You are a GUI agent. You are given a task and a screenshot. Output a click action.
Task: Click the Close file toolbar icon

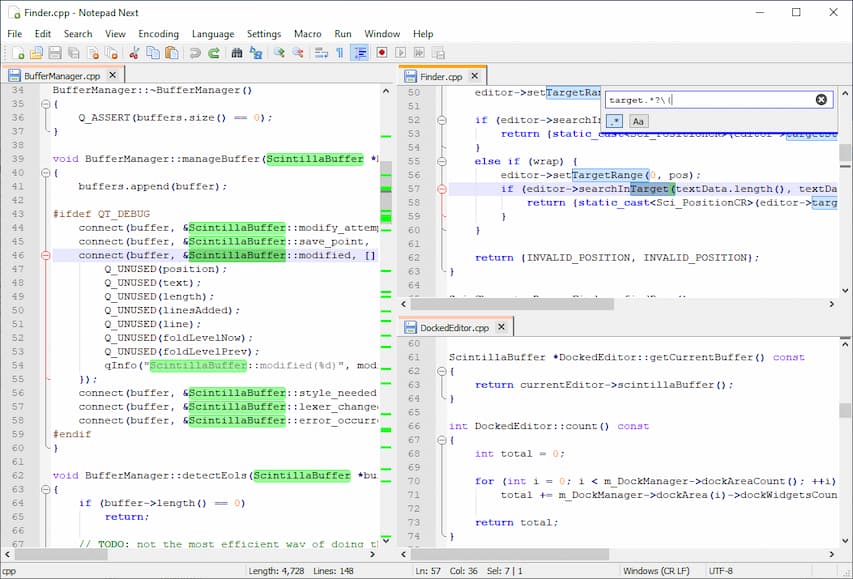click(x=93, y=53)
